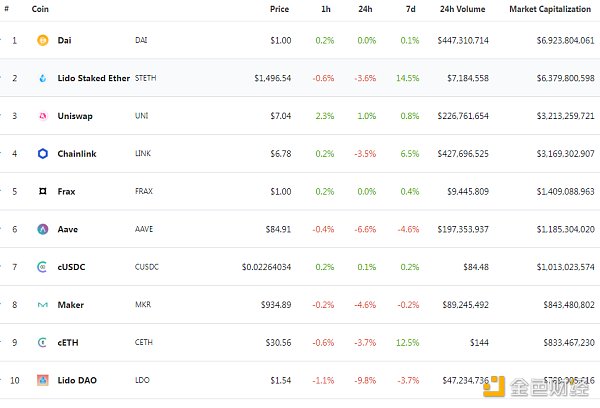Click the Maker logo icon
This screenshot has width=600, height=408.
click(x=43, y=305)
